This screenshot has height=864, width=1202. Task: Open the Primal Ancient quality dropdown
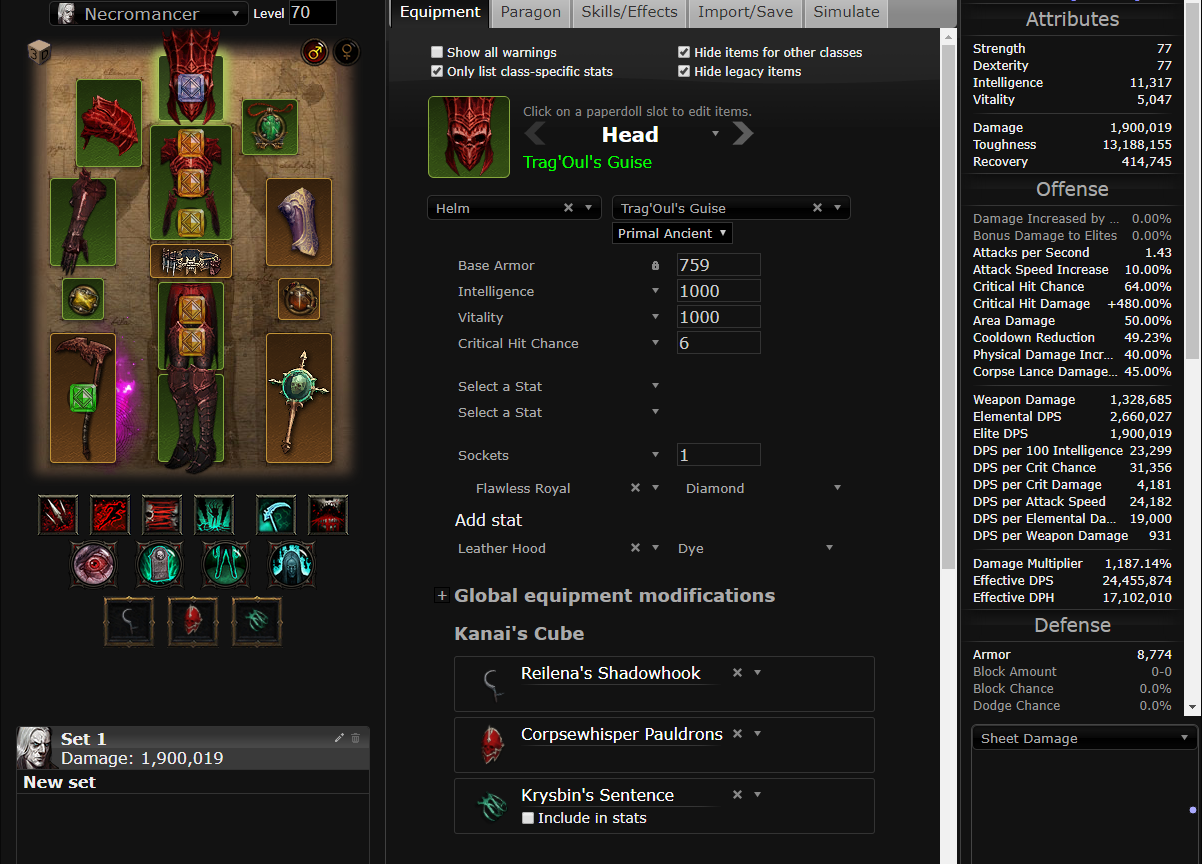673,233
